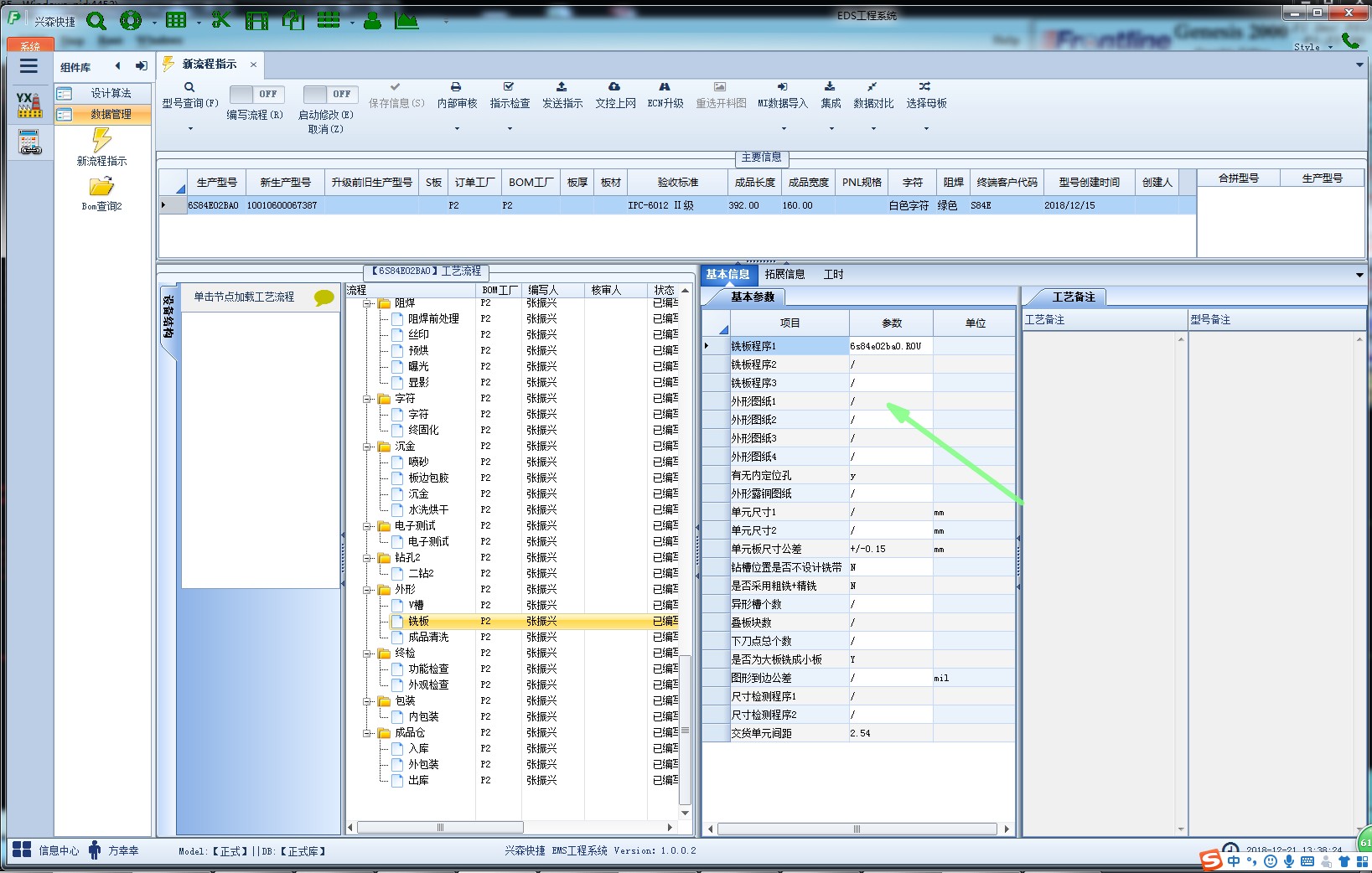The height and width of the screenshot is (873, 1372).
Task: Click the 内部审核 printer icon
Action: click(456, 86)
